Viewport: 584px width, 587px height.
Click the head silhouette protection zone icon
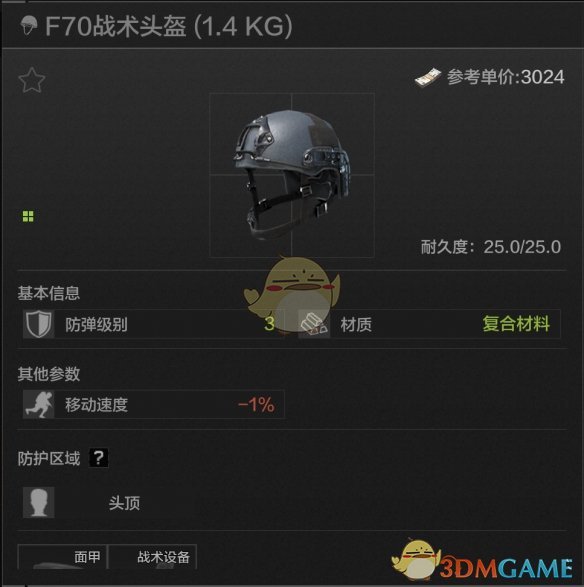39,502
